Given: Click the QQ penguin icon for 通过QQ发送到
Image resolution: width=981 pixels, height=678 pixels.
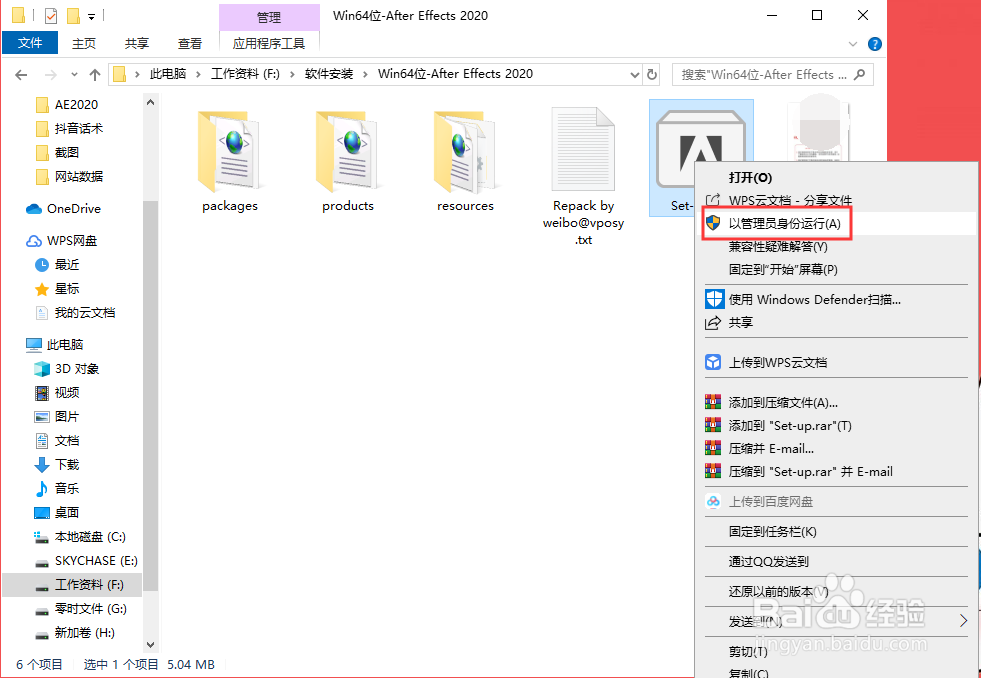Looking at the screenshot, I should [x=713, y=561].
